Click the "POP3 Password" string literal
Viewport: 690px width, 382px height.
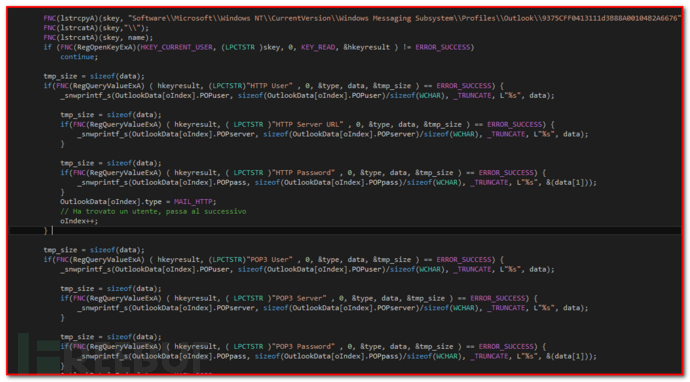click(303, 347)
